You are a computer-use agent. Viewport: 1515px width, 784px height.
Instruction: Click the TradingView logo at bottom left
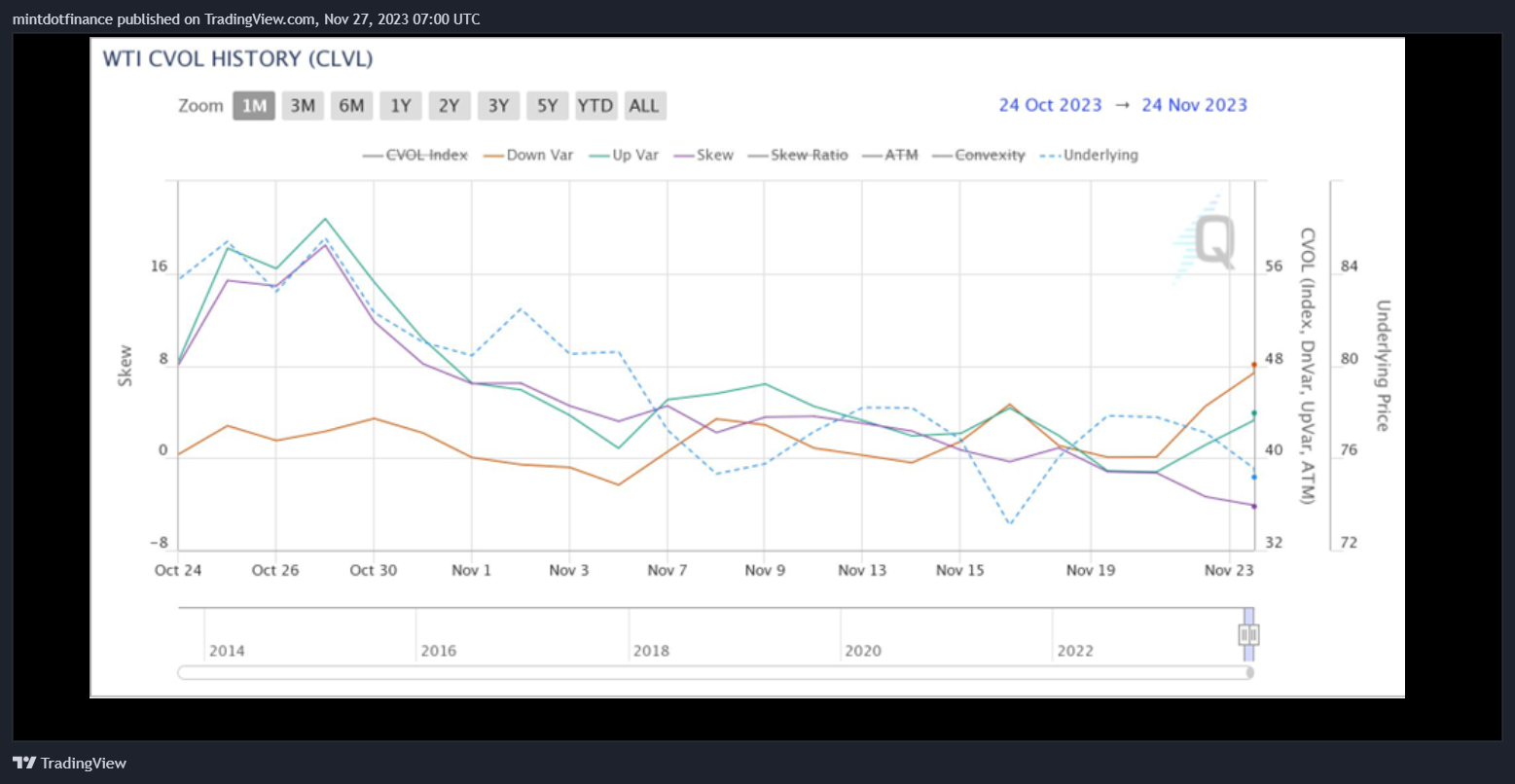pyautogui.click(x=69, y=764)
